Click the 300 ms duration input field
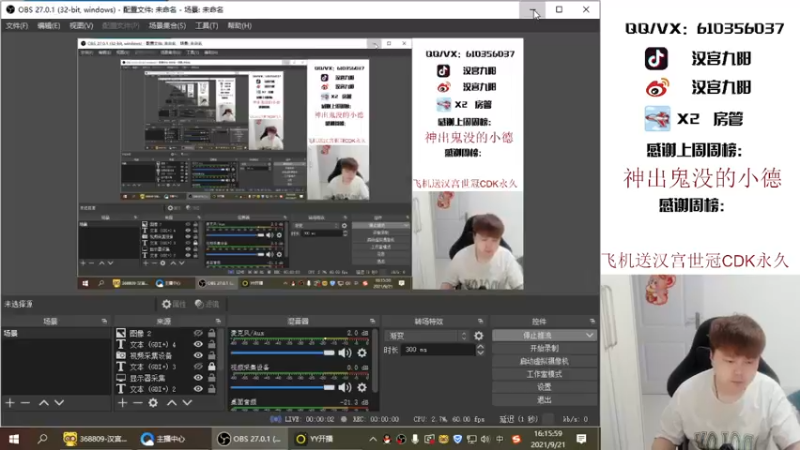 pos(439,349)
